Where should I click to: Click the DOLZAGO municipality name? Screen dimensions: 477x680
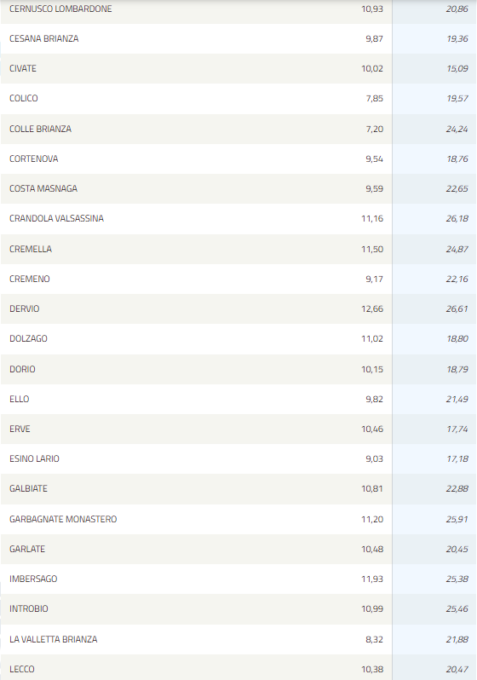pos(28,339)
